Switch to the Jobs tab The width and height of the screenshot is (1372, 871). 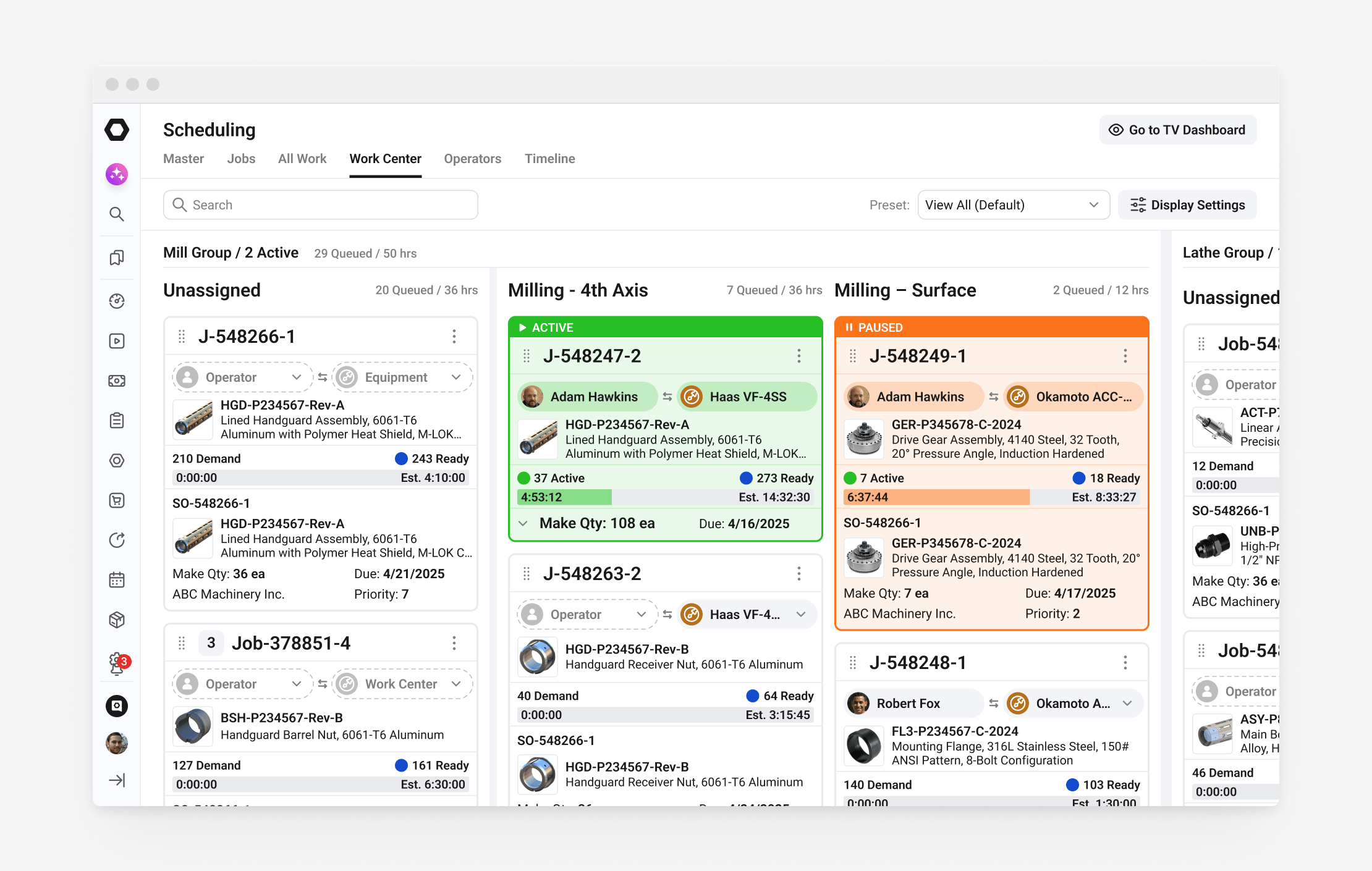coord(241,159)
